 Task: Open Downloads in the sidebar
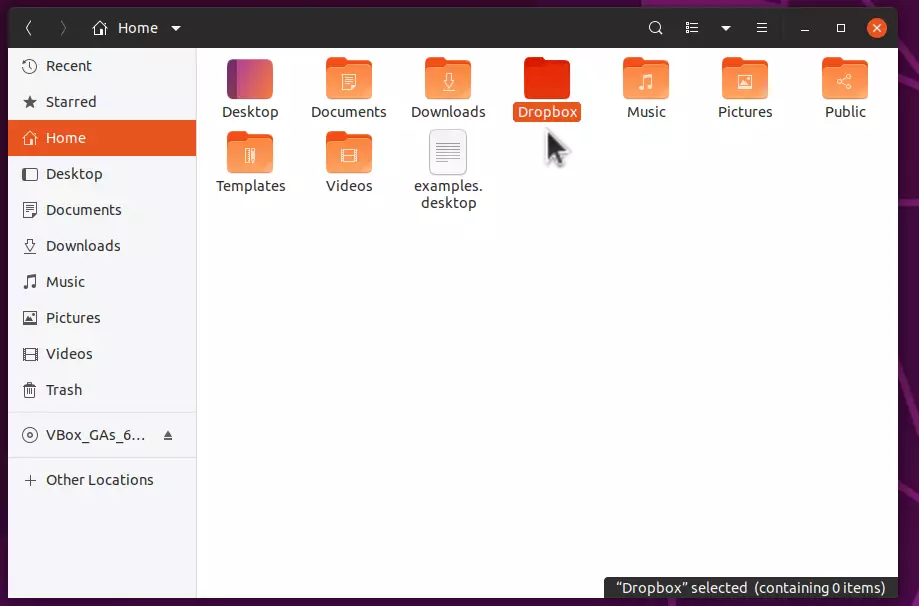click(x=102, y=246)
